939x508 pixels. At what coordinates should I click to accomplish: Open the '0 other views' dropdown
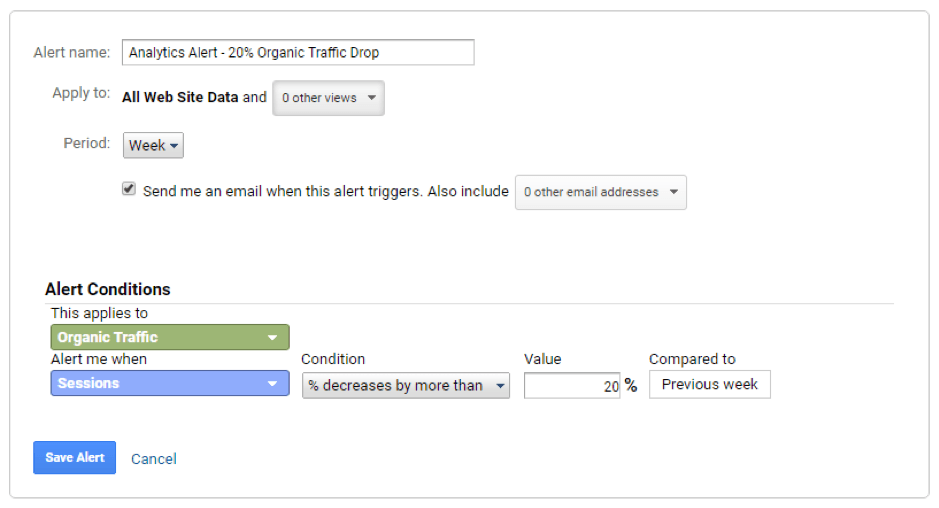pos(328,98)
